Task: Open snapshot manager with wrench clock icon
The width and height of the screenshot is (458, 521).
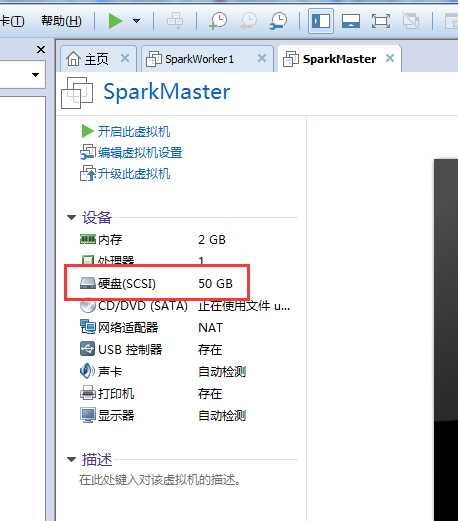Action: 278,21
